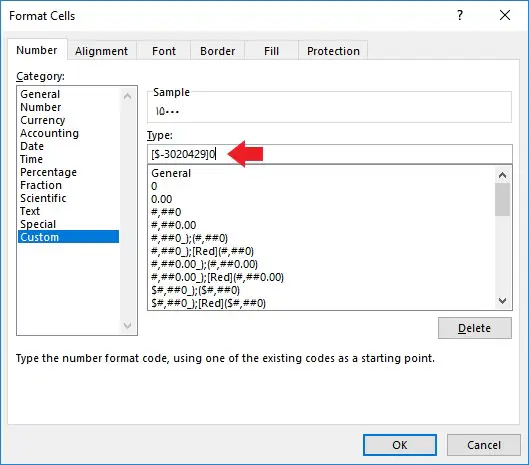
Task: Open the Font tab
Action: [164, 51]
